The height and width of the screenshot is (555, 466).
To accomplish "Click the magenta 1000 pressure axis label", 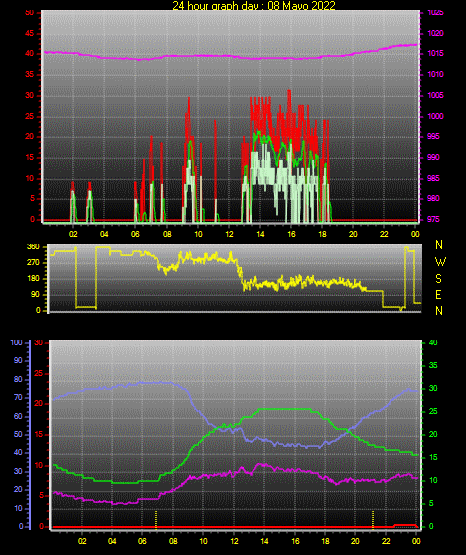I will (435, 116).
